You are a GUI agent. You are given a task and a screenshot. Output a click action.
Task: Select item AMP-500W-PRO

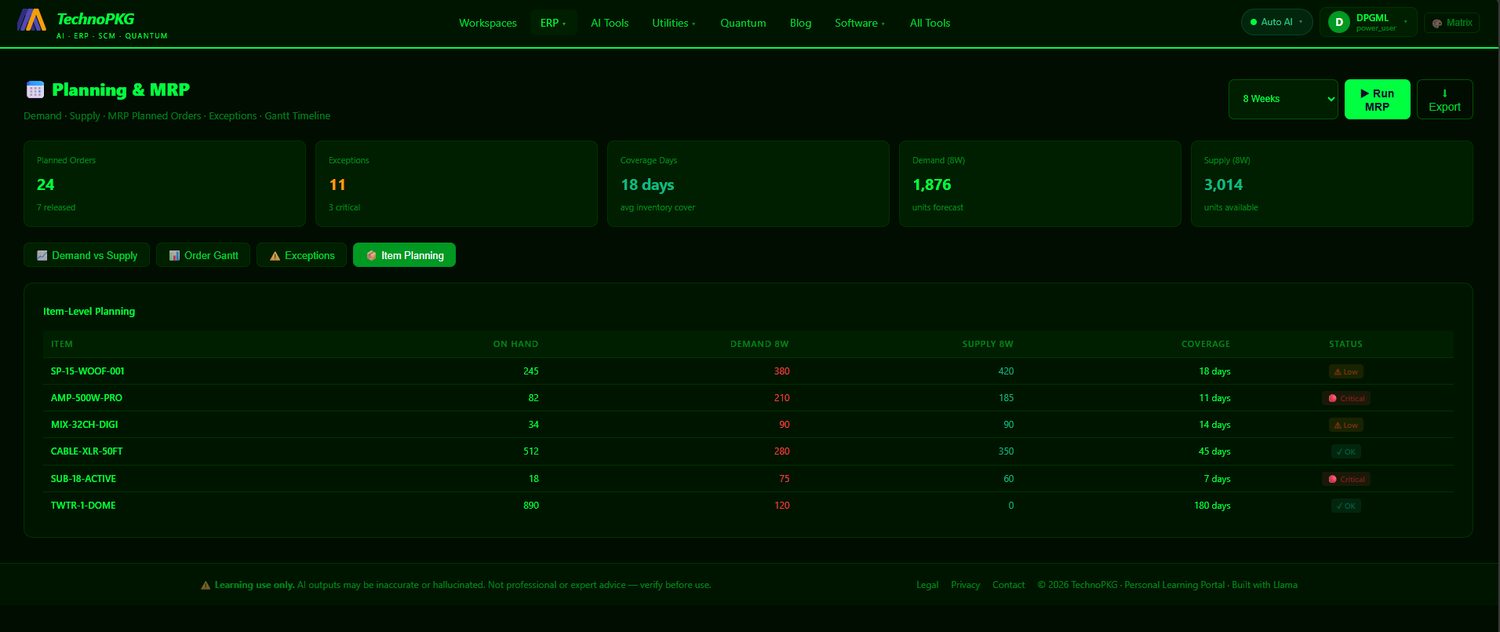(x=87, y=398)
